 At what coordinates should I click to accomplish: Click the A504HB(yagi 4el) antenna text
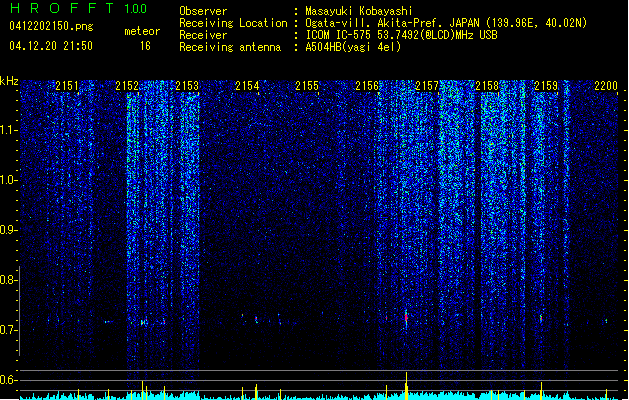coord(353,47)
